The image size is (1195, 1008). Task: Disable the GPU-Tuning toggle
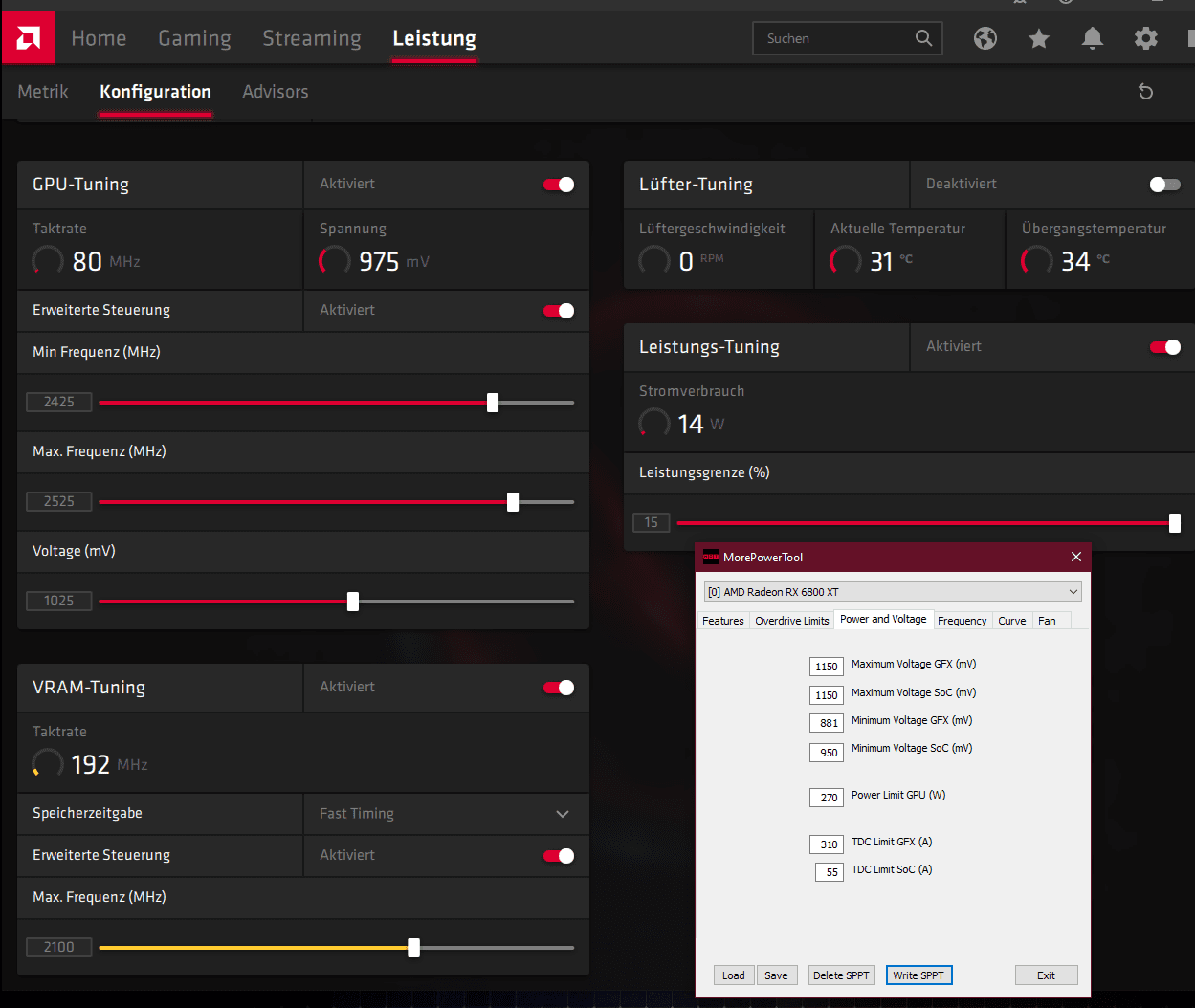point(559,185)
